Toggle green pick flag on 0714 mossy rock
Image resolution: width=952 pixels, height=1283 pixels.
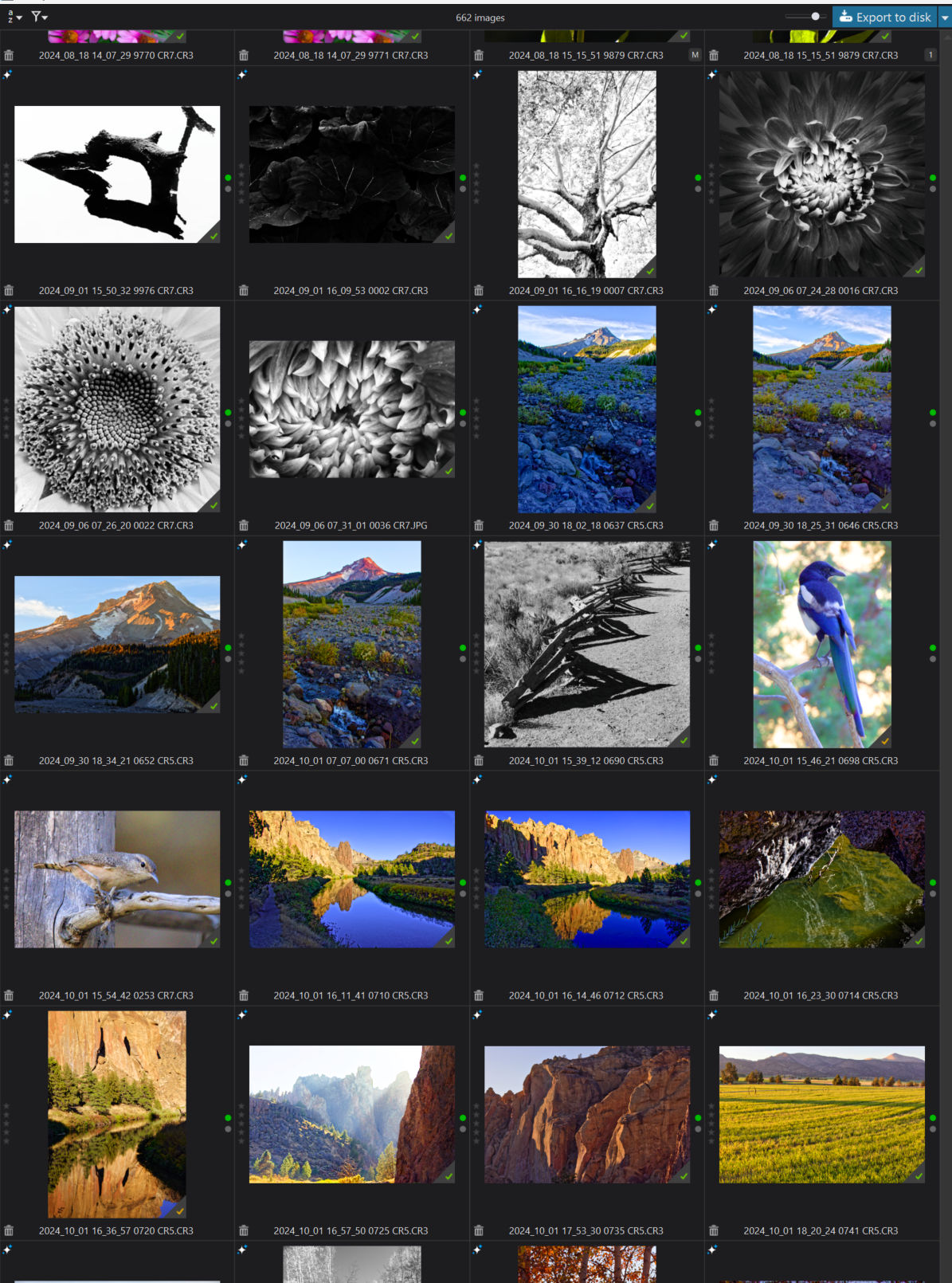click(x=933, y=883)
